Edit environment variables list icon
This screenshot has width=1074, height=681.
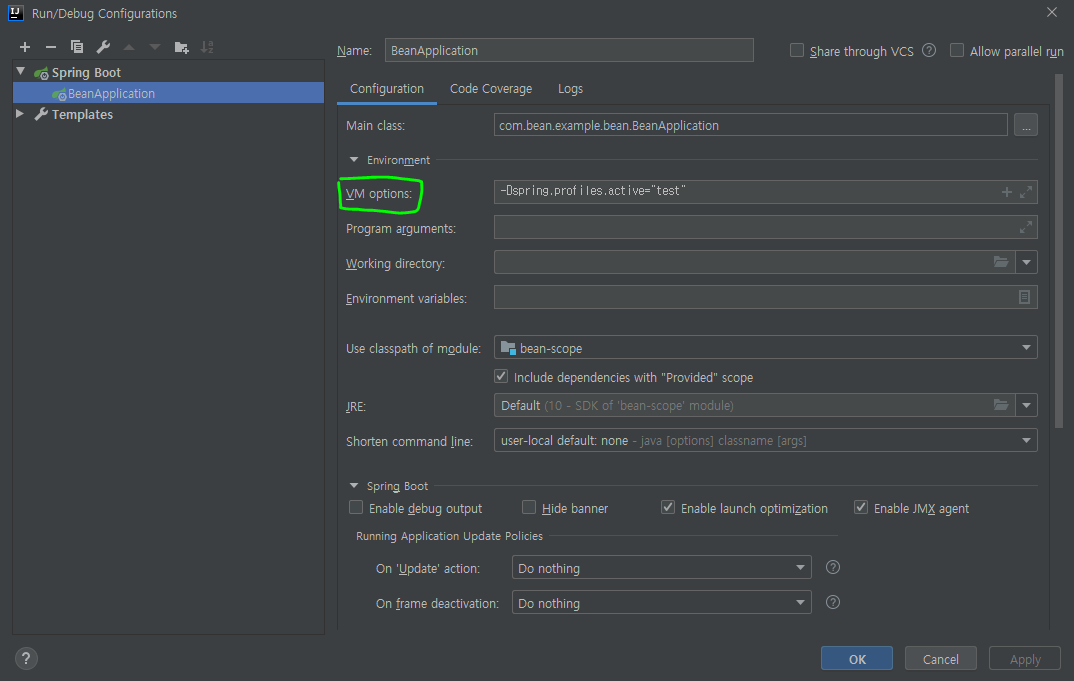tap(1024, 297)
